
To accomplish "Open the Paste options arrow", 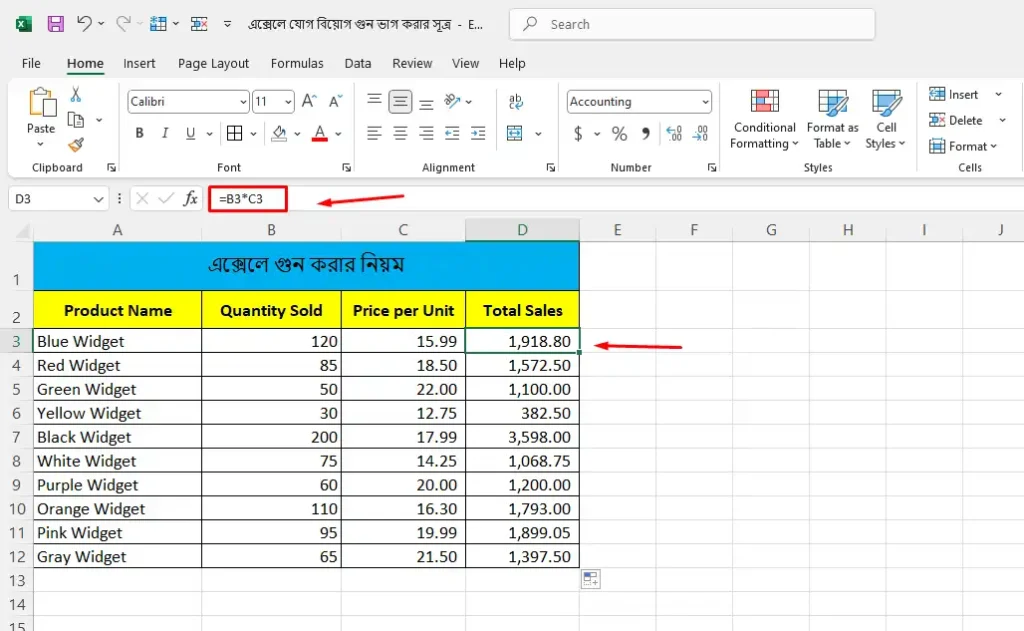I will point(40,144).
